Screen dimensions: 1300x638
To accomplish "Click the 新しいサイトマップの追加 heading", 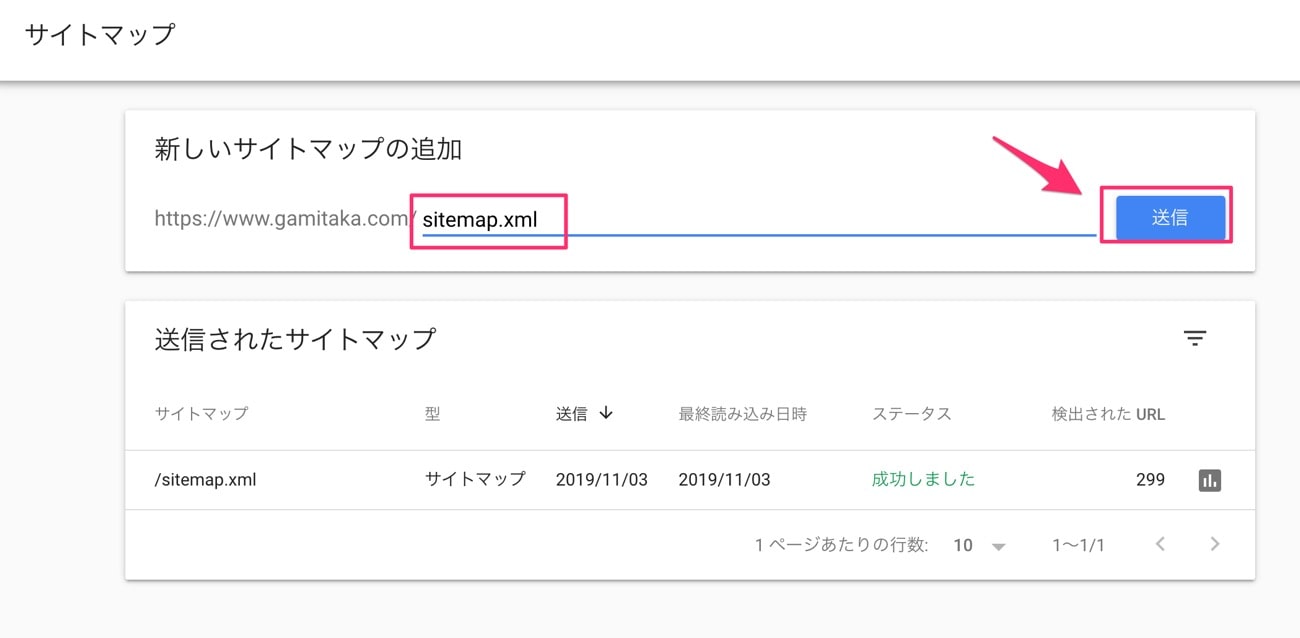I will tap(308, 150).
